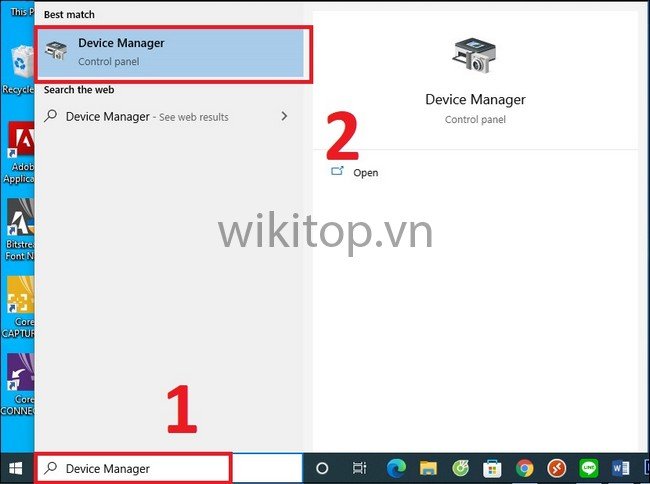Open Task View from the taskbar
The image size is (650, 484).
pyautogui.click(x=360, y=468)
